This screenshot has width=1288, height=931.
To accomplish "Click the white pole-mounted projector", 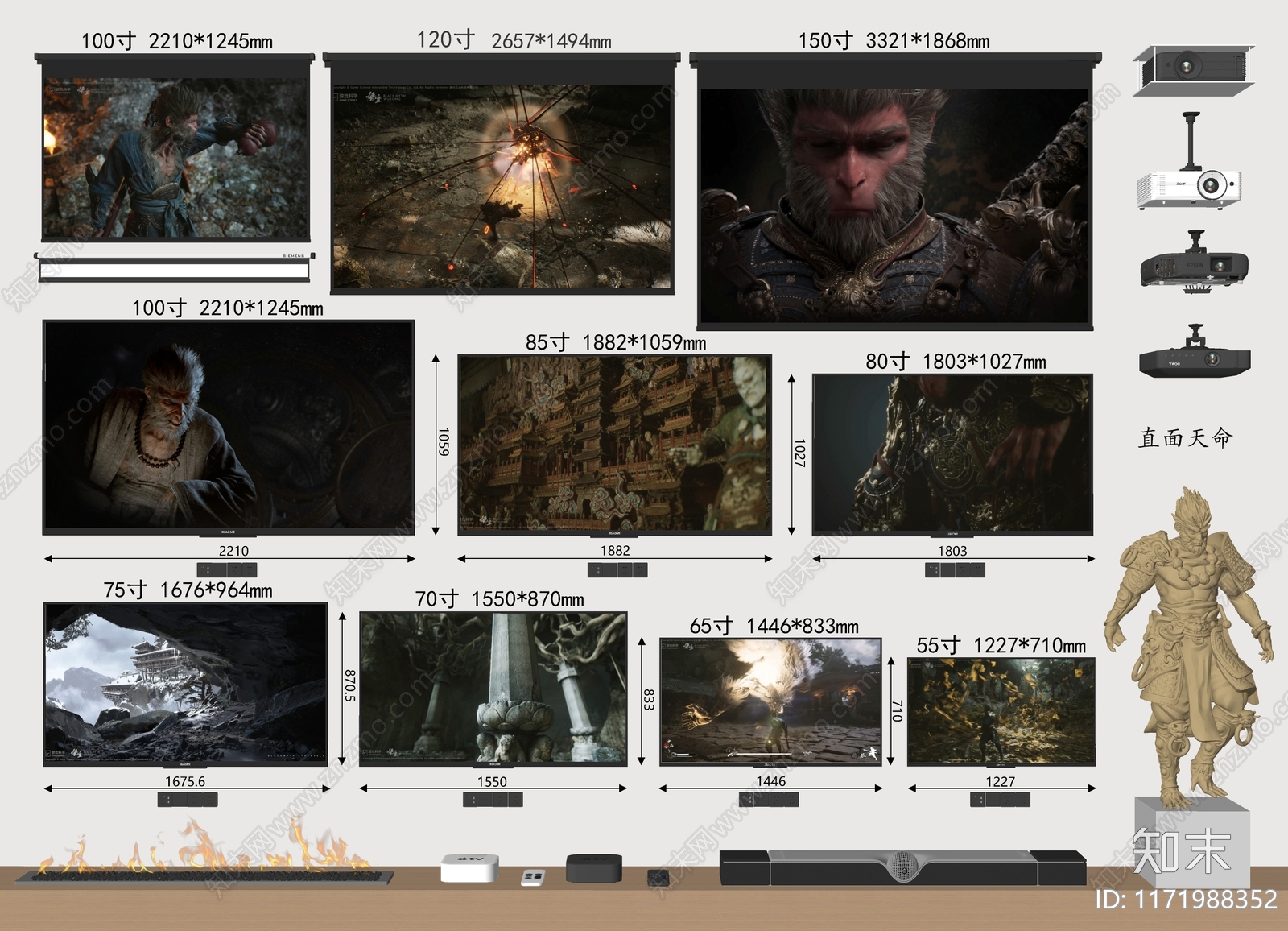I will [1189, 161].
